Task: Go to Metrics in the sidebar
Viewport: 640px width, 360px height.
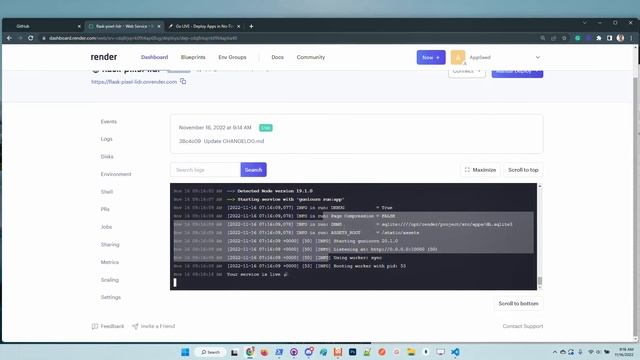Action: coord(110,262)
